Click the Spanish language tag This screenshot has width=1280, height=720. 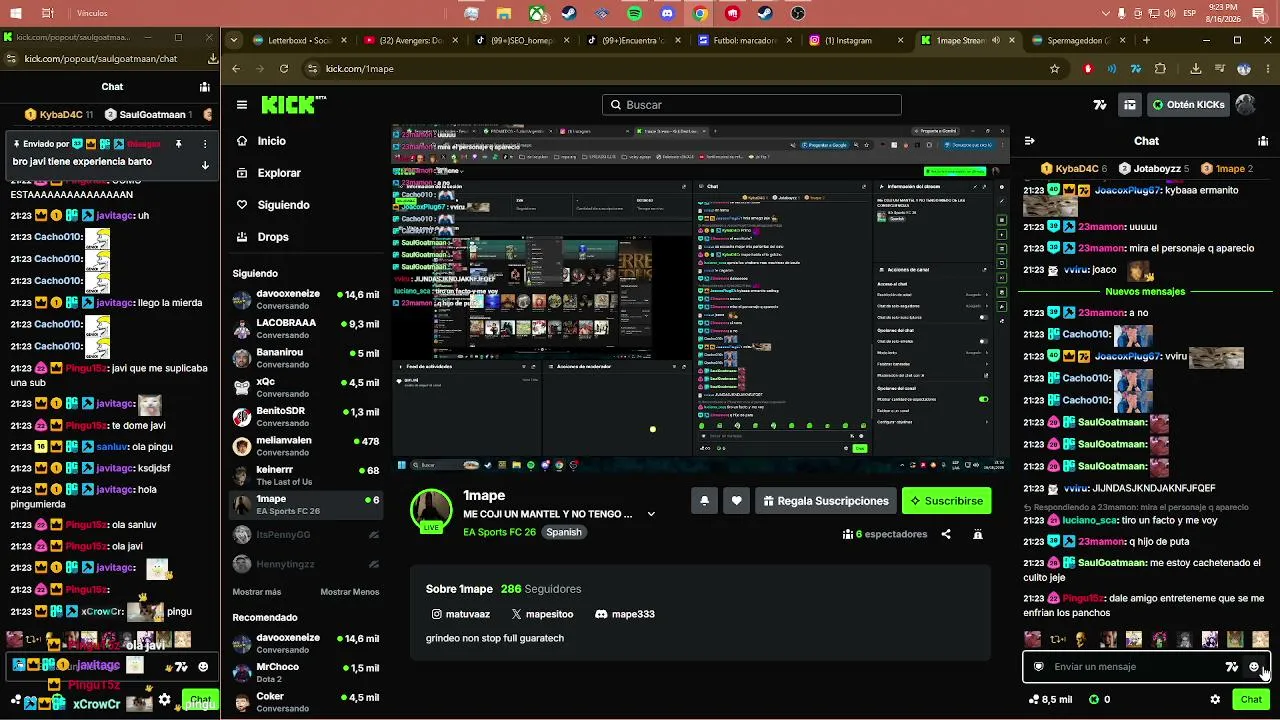pyautogui.click(x=564, y=532)
